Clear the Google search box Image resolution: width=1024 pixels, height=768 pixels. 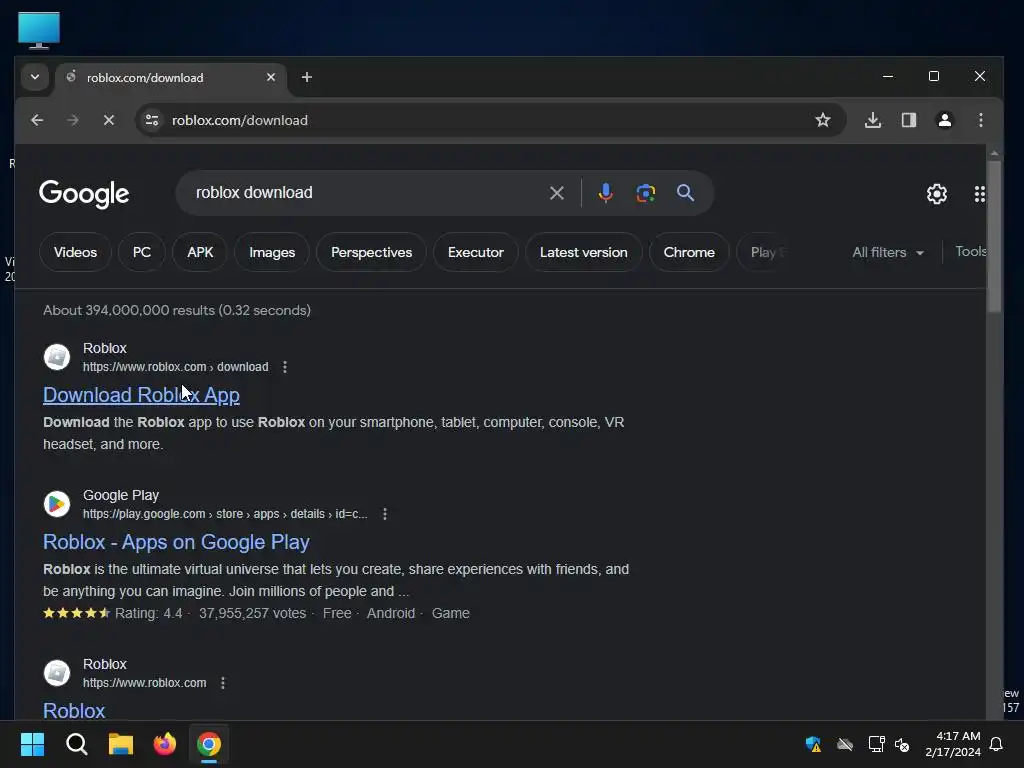[556, 193]
